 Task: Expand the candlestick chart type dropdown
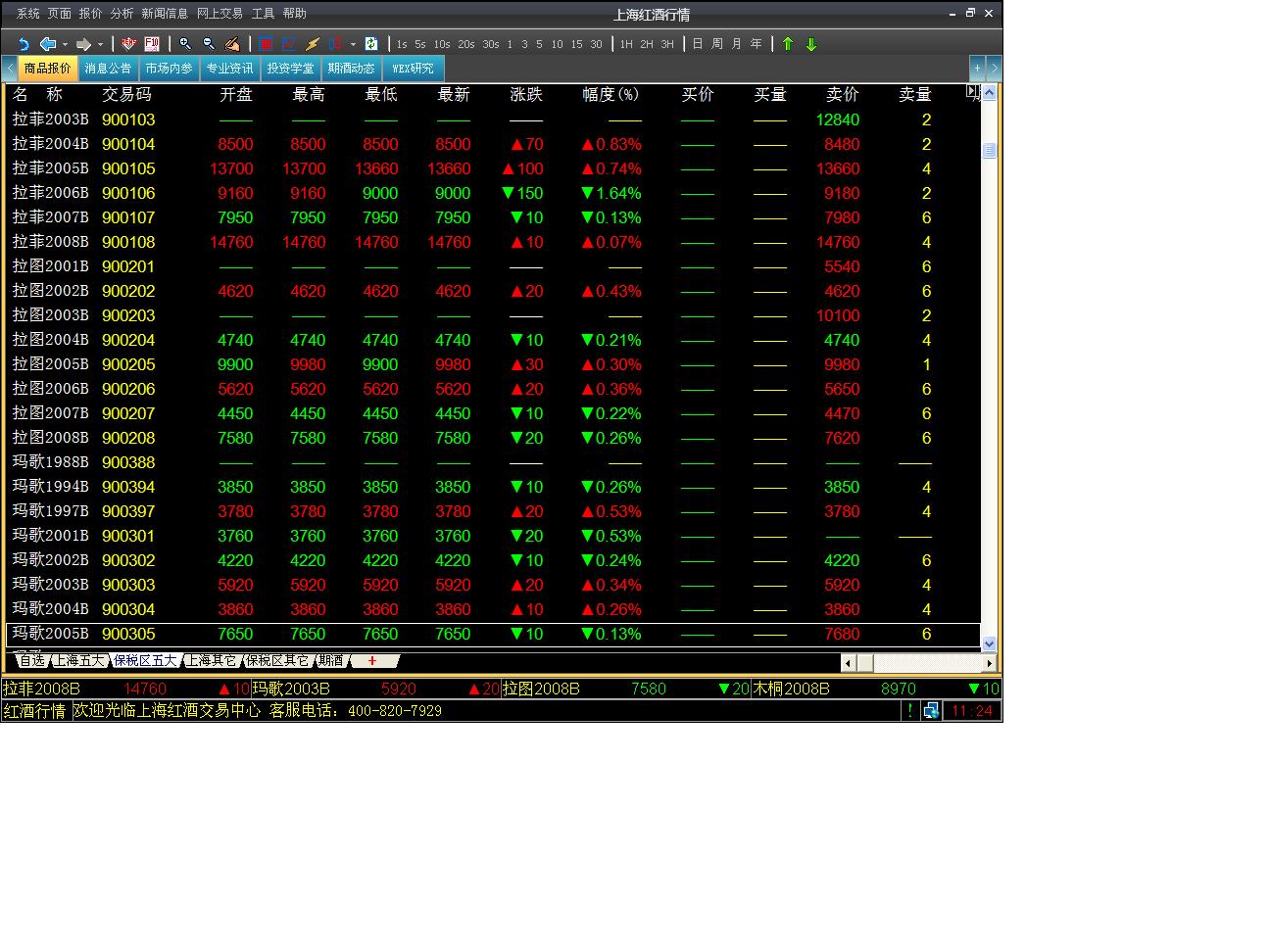tap(353, 44)
